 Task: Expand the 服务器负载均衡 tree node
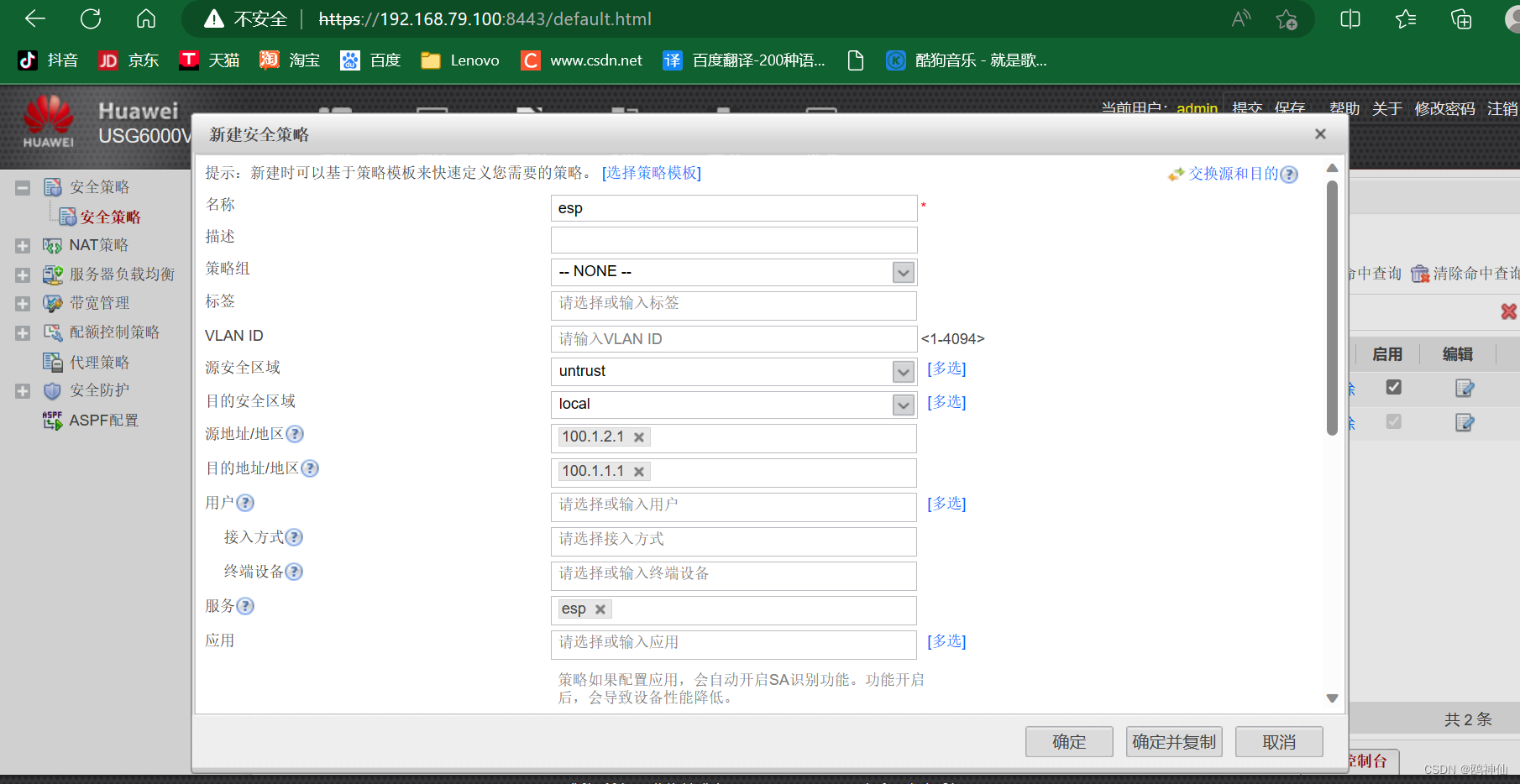(x=23, y=275)
